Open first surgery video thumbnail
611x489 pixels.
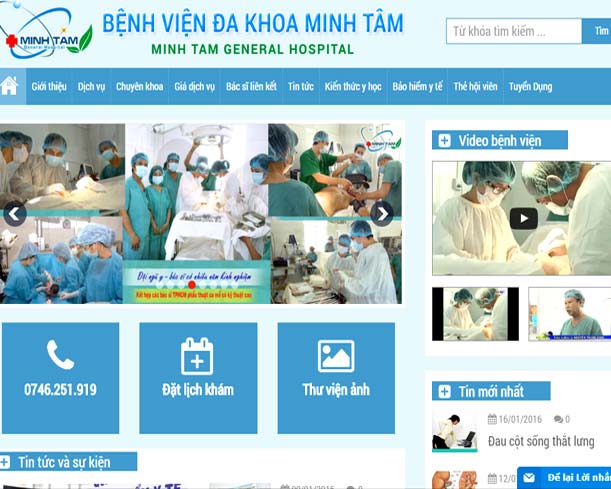coord(475,314)
